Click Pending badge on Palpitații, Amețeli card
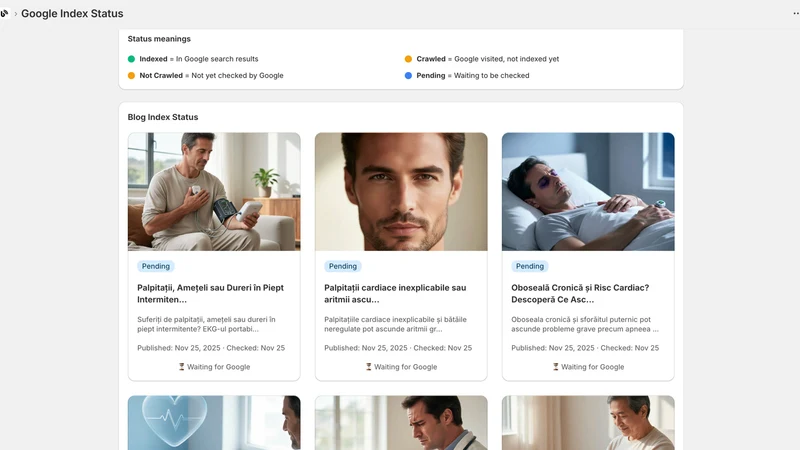This screenshot has height=450, width=800. [156, 266]
